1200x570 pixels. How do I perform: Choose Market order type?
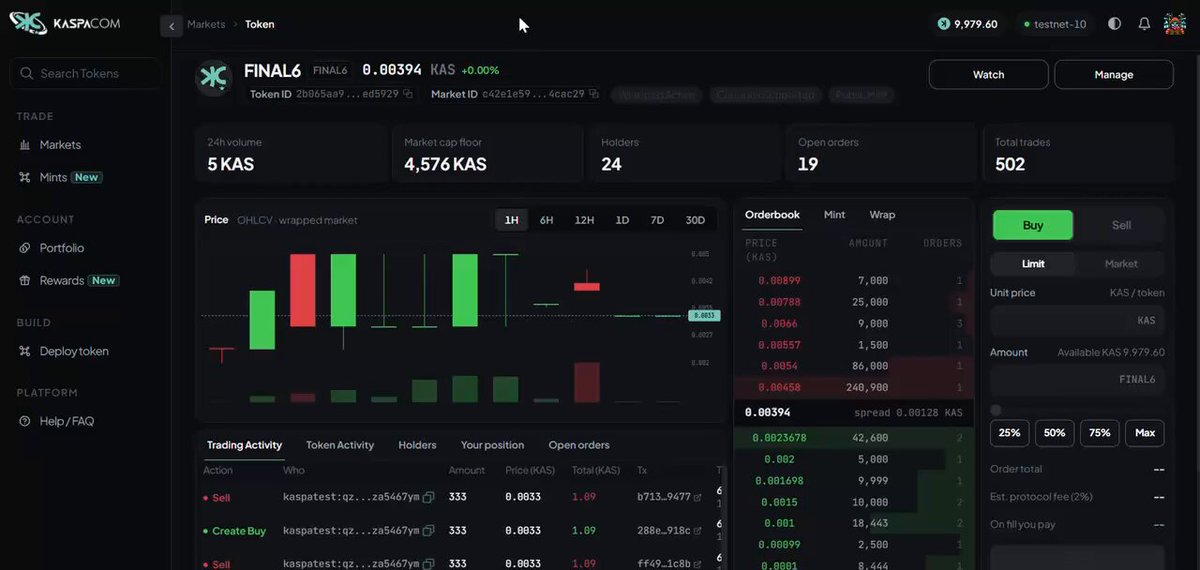[x=1121, y=264]
